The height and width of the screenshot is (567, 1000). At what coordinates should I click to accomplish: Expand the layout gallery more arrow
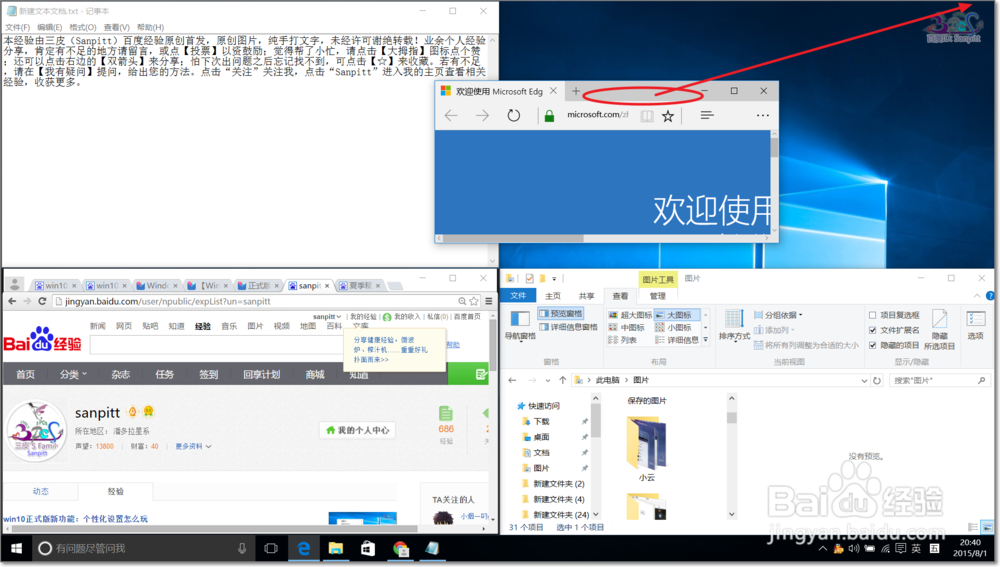click(705, 340)
